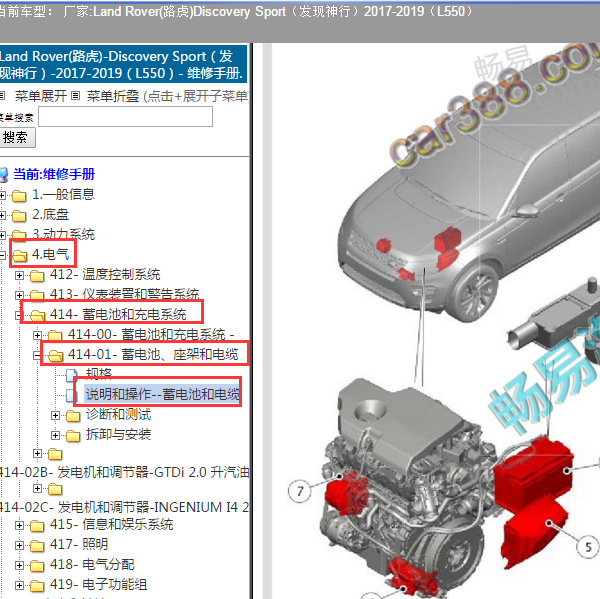Open the 规格 document
The height and width of the screenshot is (599, 600).
99,373
